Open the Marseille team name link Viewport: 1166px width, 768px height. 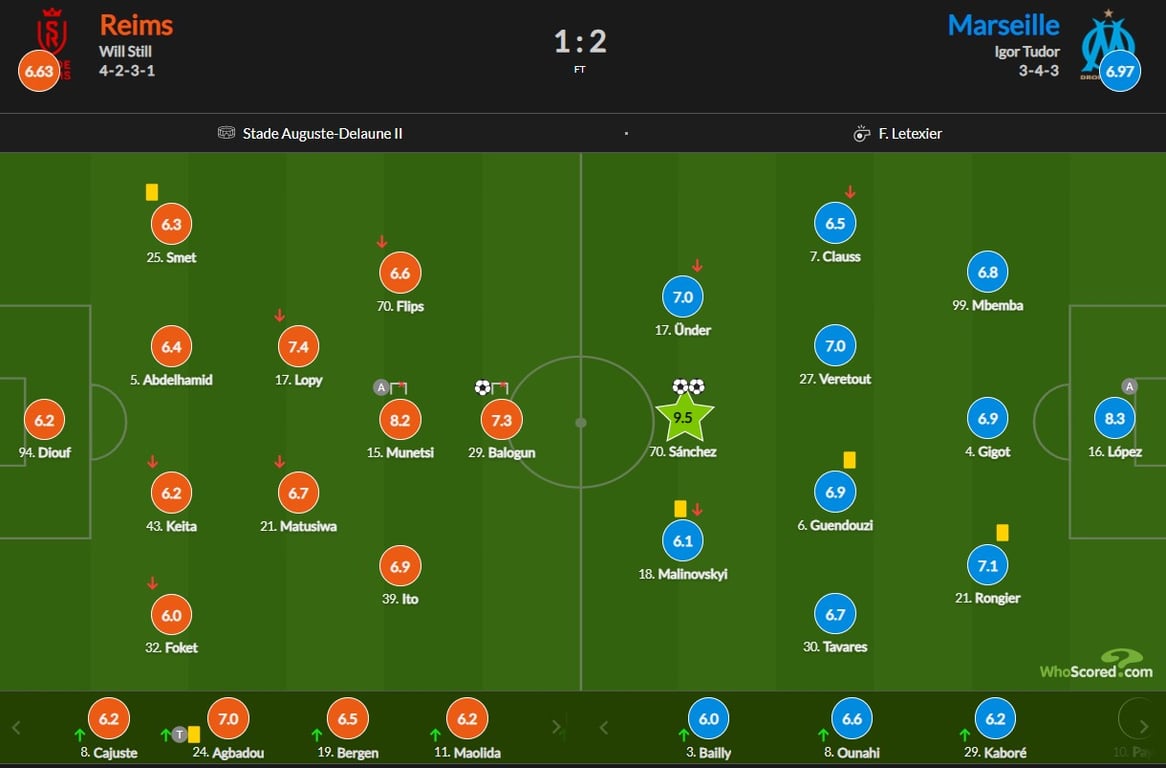[1003, 25]
